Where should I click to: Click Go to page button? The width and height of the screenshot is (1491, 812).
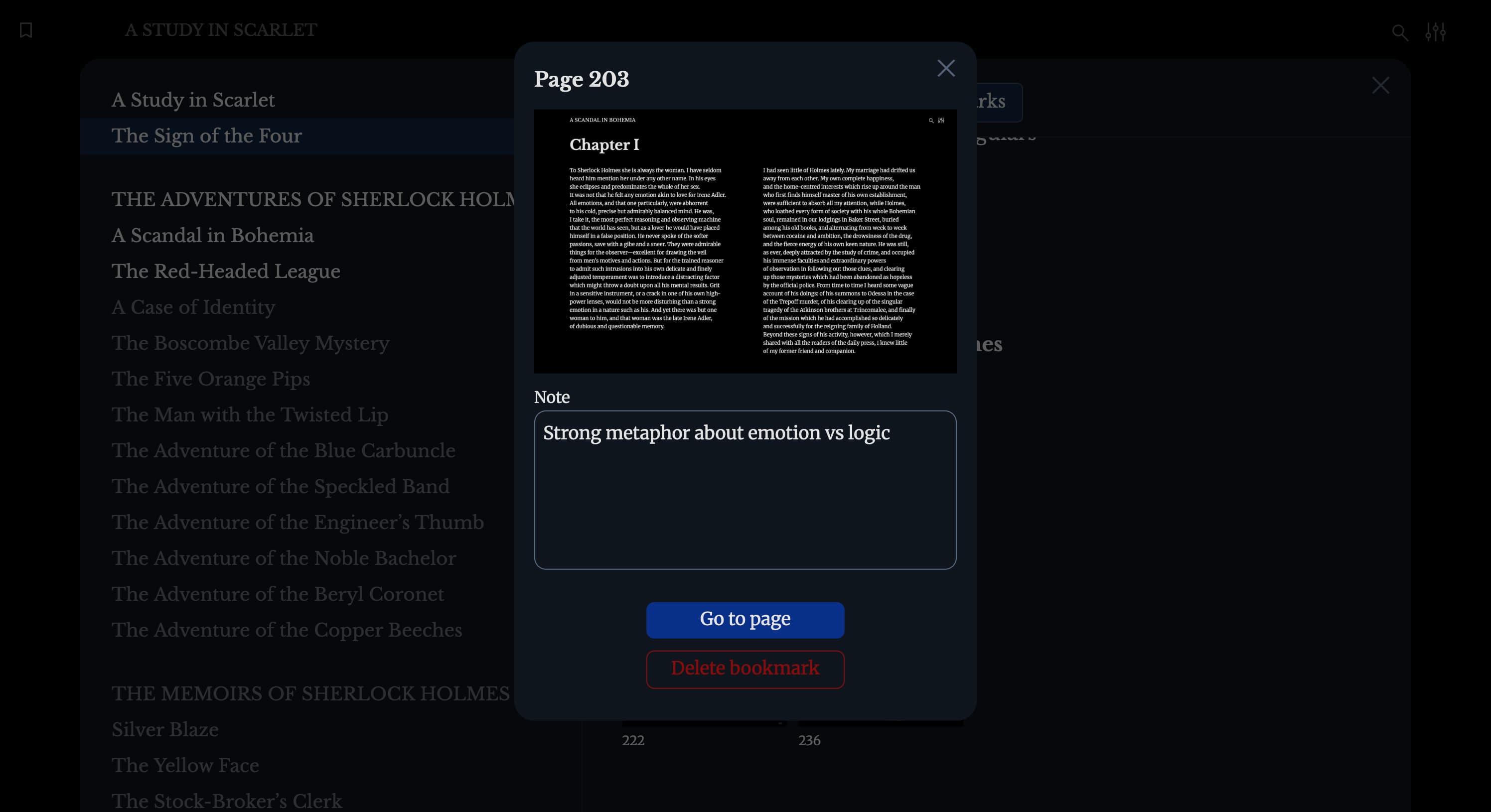point(745,620)
